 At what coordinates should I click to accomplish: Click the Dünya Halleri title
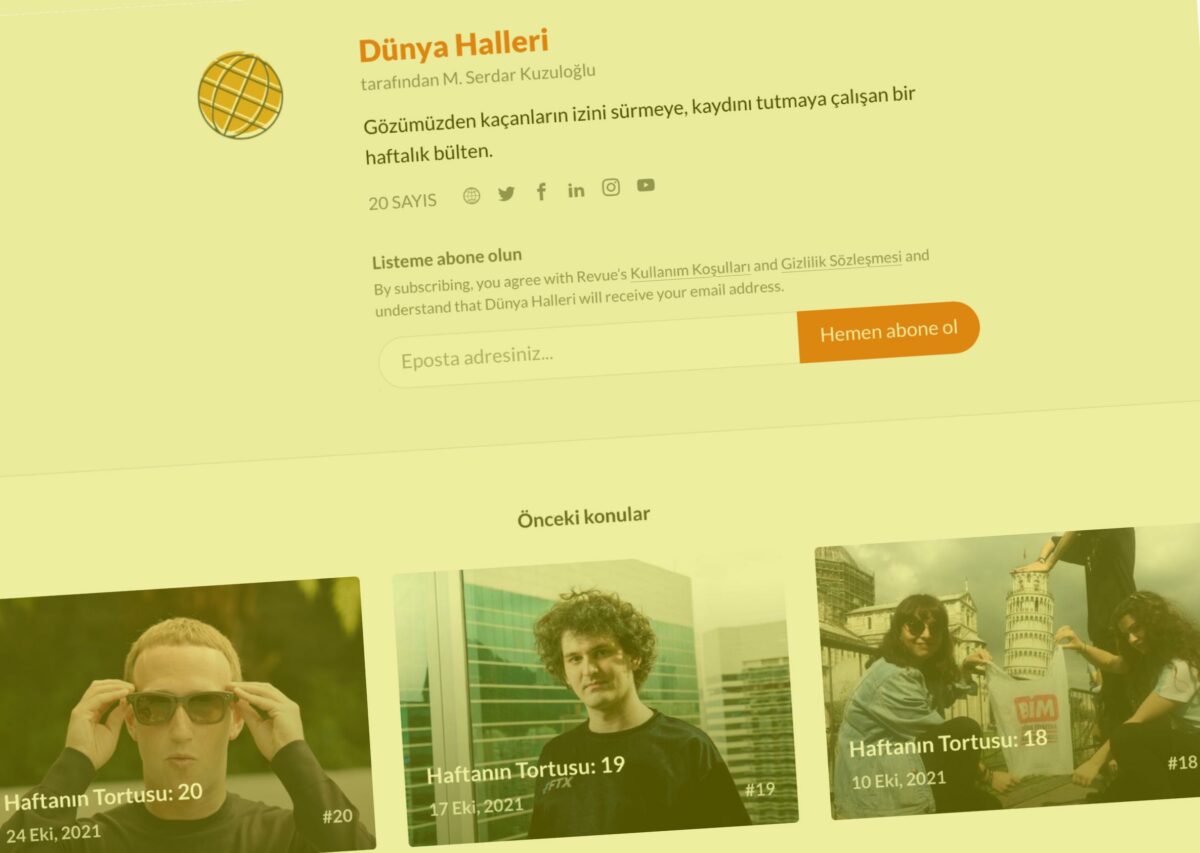[x=453, y=46]
